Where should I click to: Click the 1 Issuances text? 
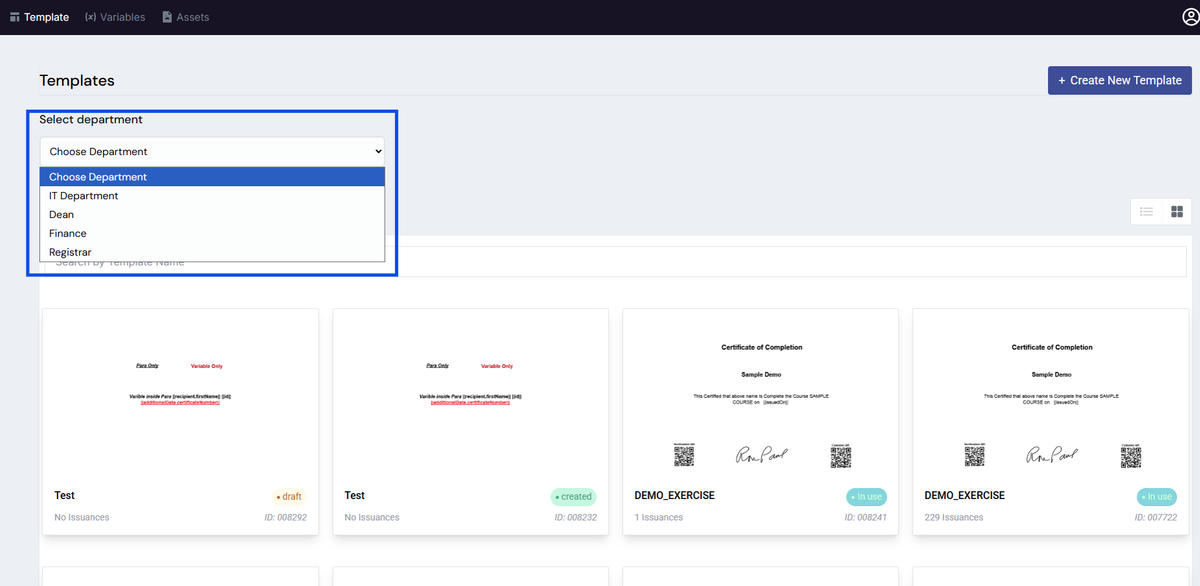click(x=659, y=518)
